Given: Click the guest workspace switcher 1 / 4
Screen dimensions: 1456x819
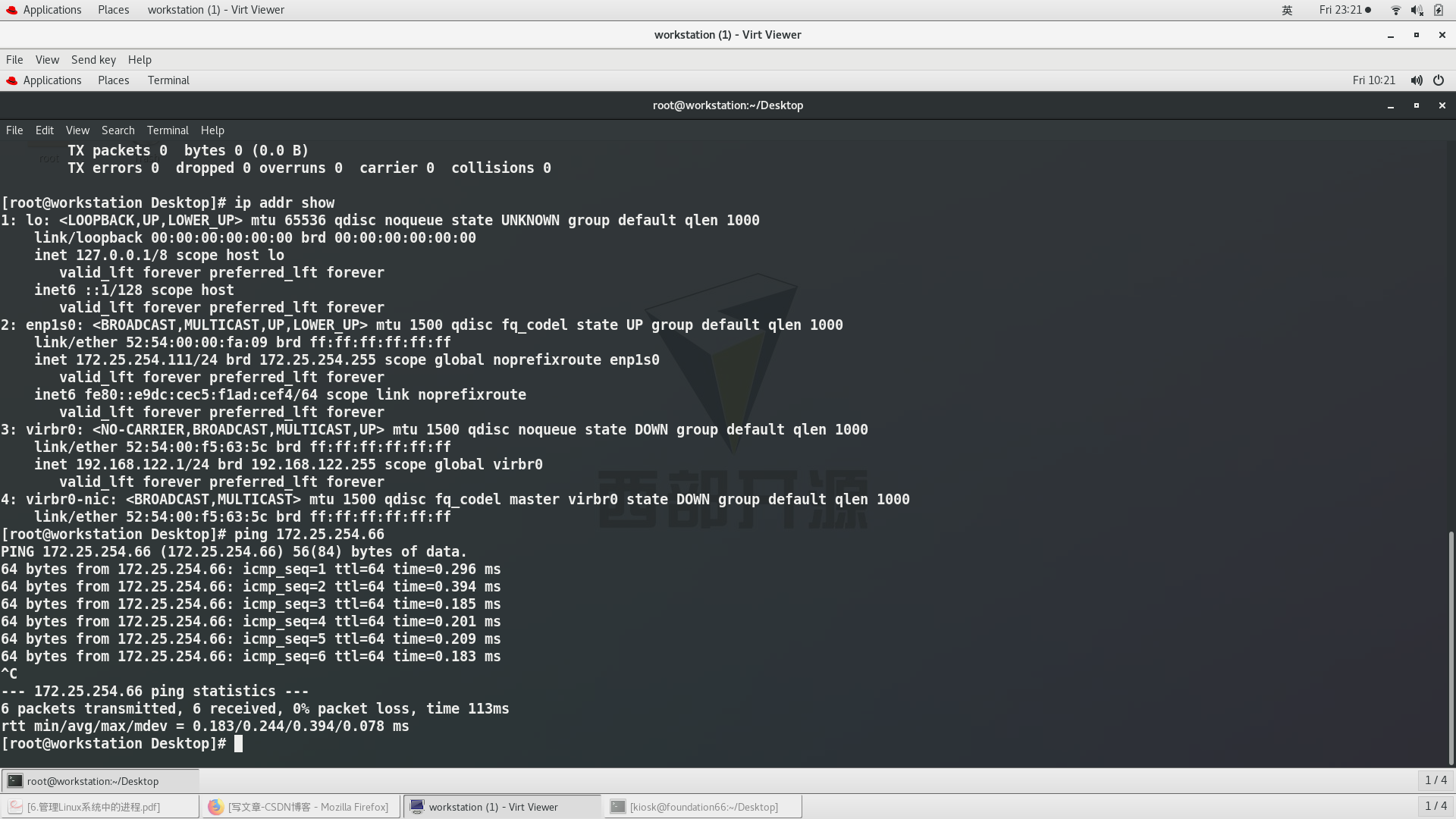Looking at the screenshot, I should click(1435, 780).
